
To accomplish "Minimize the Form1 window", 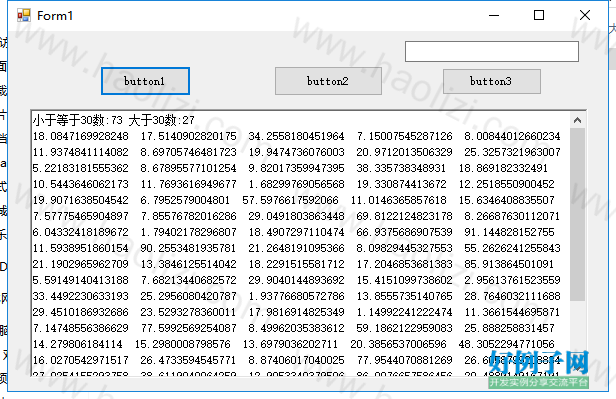I will pos(494,15).
